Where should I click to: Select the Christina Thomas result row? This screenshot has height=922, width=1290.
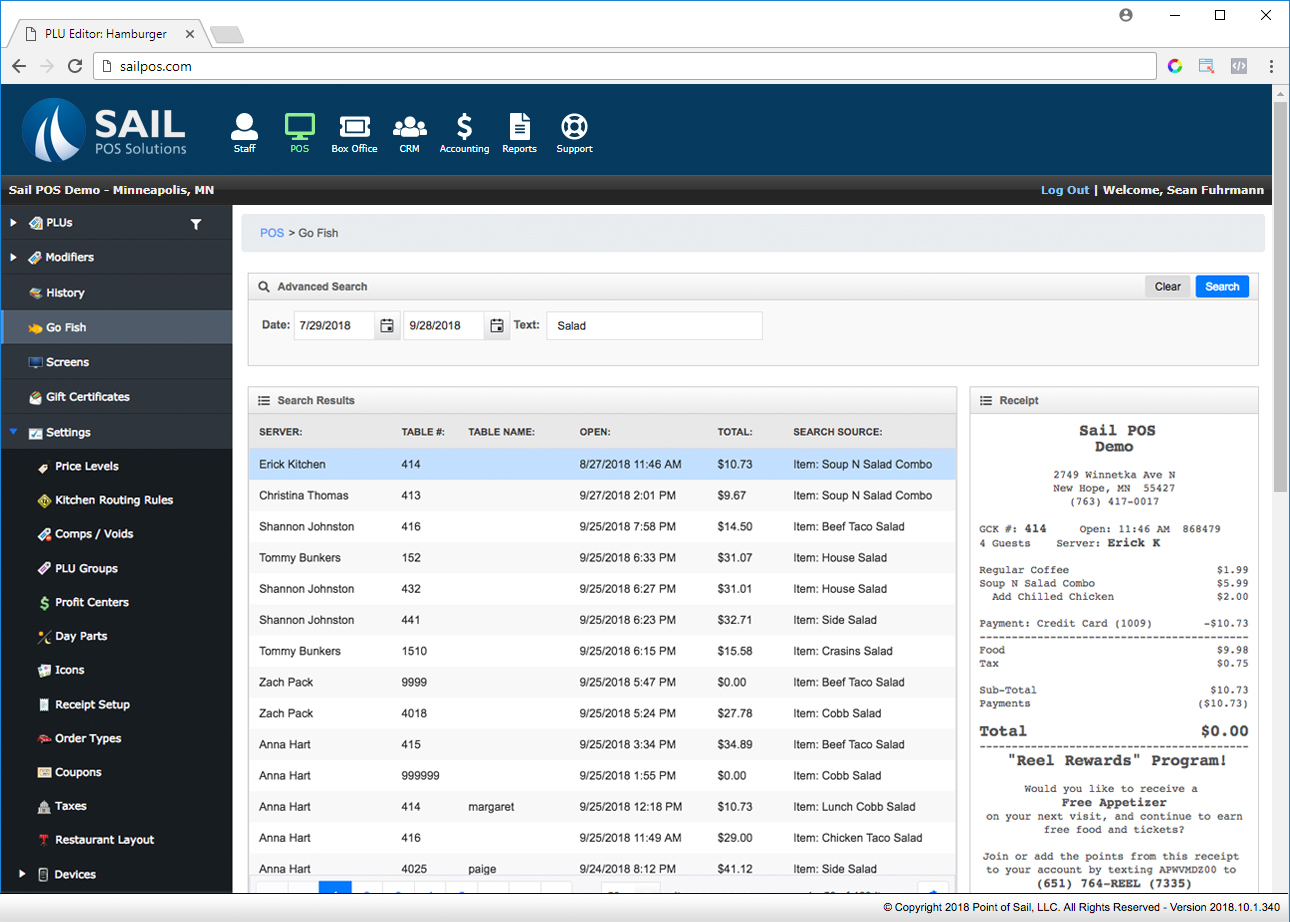click(x=602, y=495)
